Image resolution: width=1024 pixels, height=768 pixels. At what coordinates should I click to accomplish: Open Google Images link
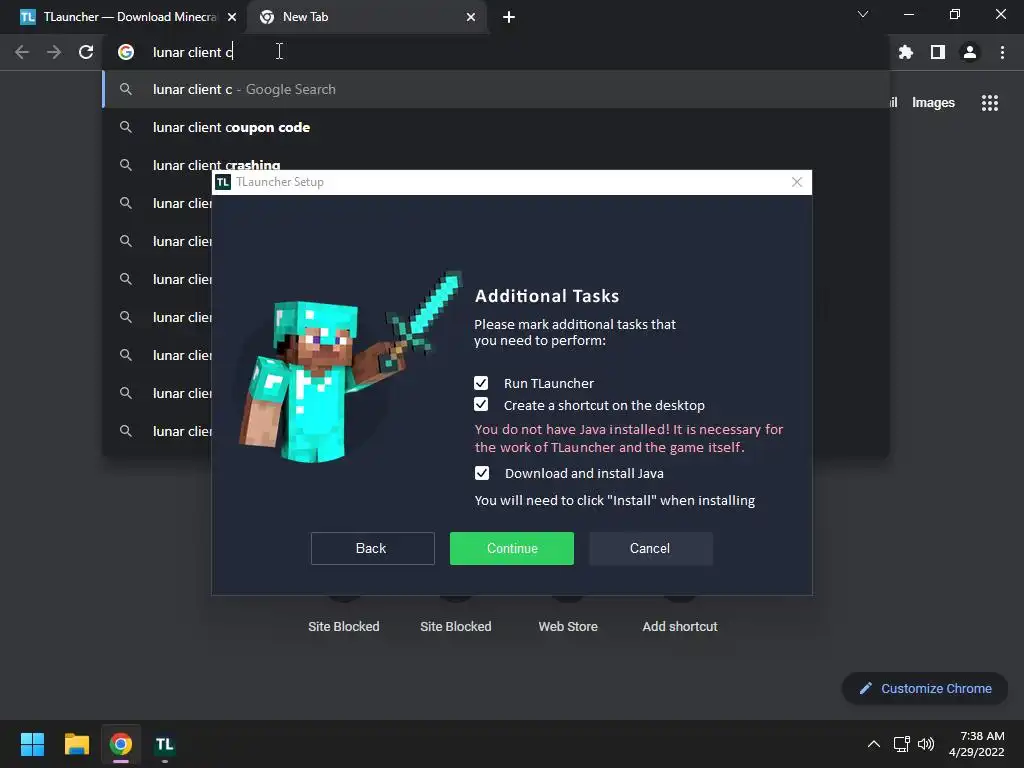[x=933, y=103]
